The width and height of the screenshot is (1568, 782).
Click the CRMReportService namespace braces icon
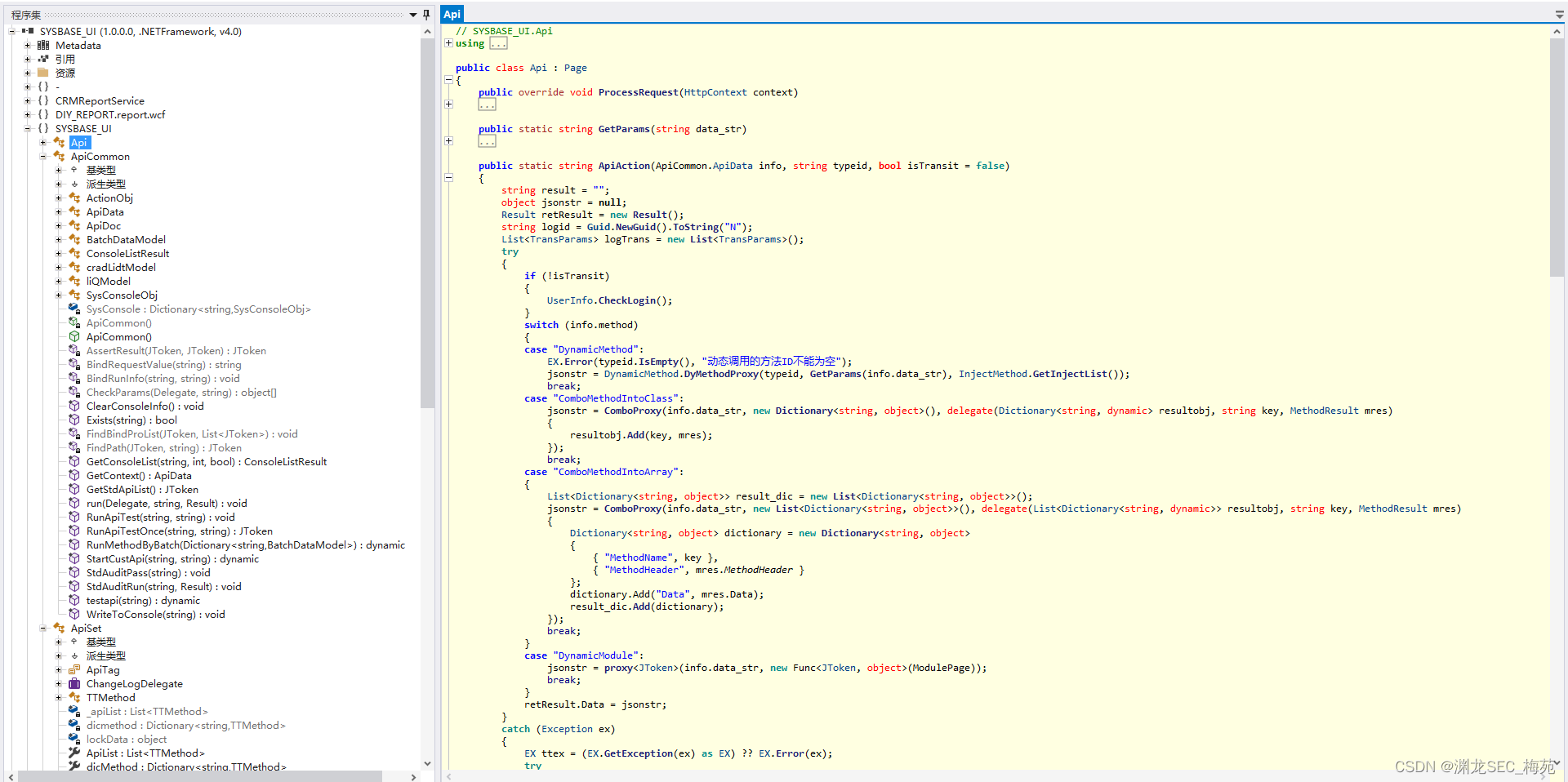pos(43,100)
